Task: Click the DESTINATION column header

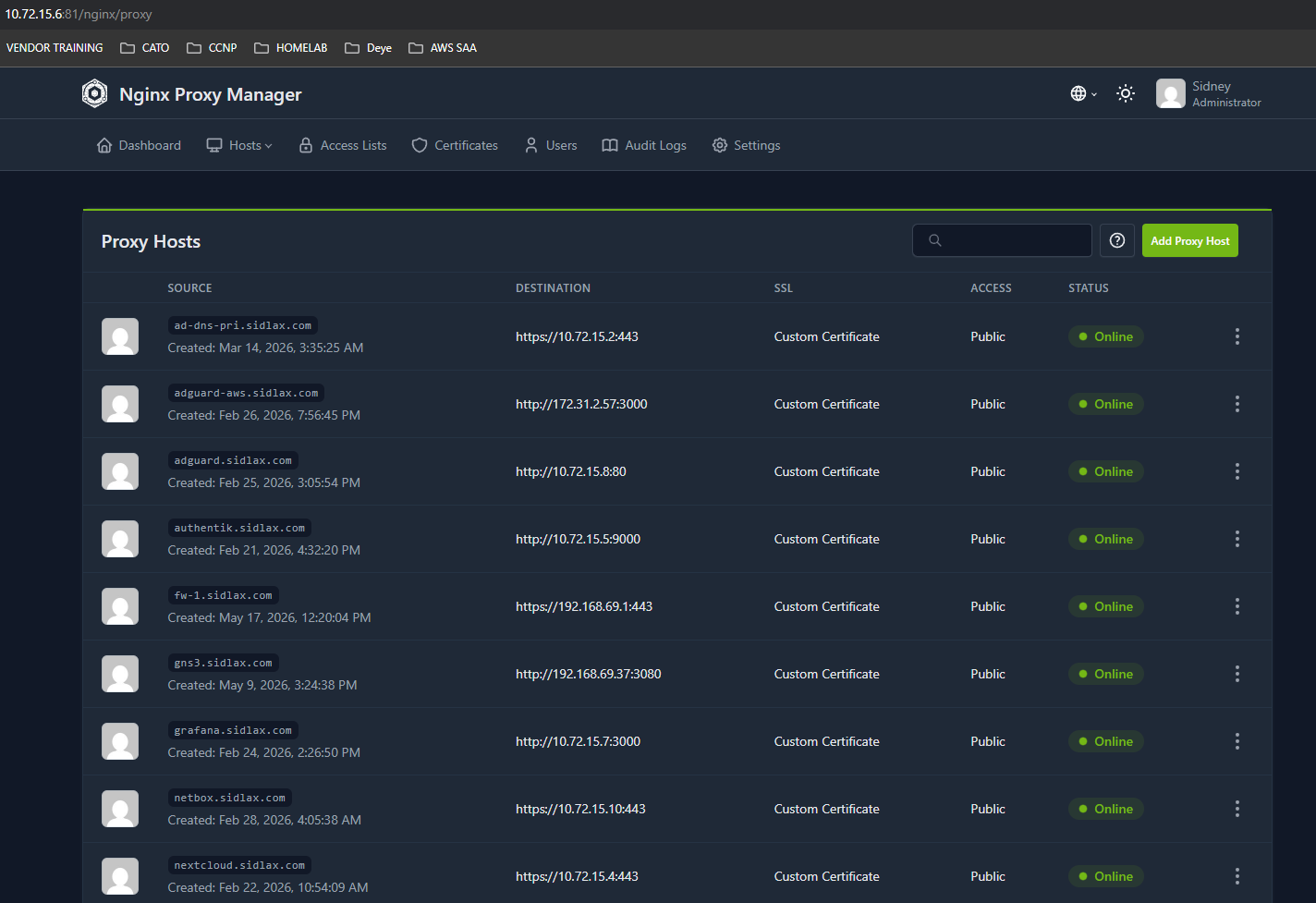Action: pyautogui.click(x=553, y=288)
